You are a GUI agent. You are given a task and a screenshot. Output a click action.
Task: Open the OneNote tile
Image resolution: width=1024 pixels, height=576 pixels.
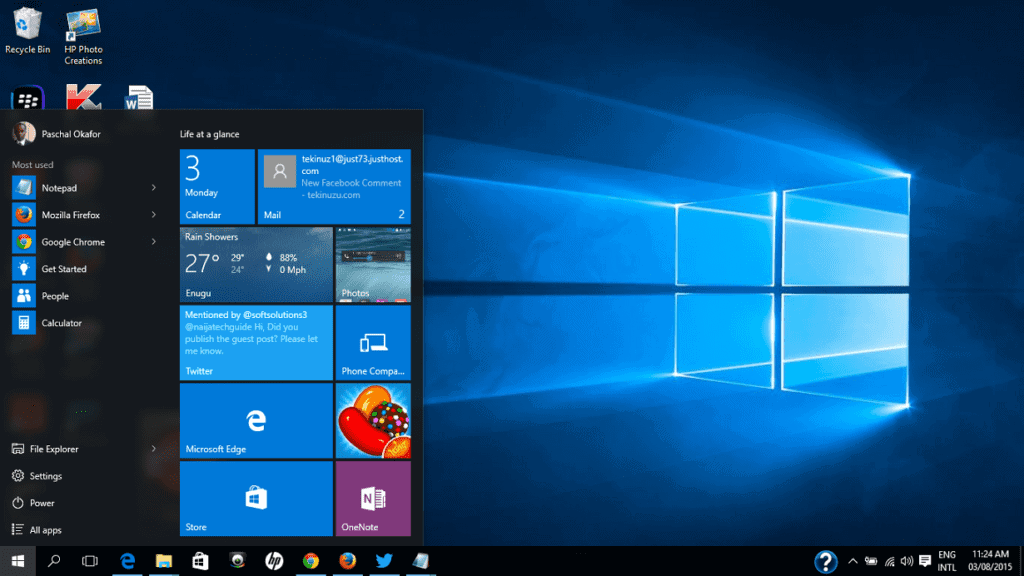[x=373, y=499]
